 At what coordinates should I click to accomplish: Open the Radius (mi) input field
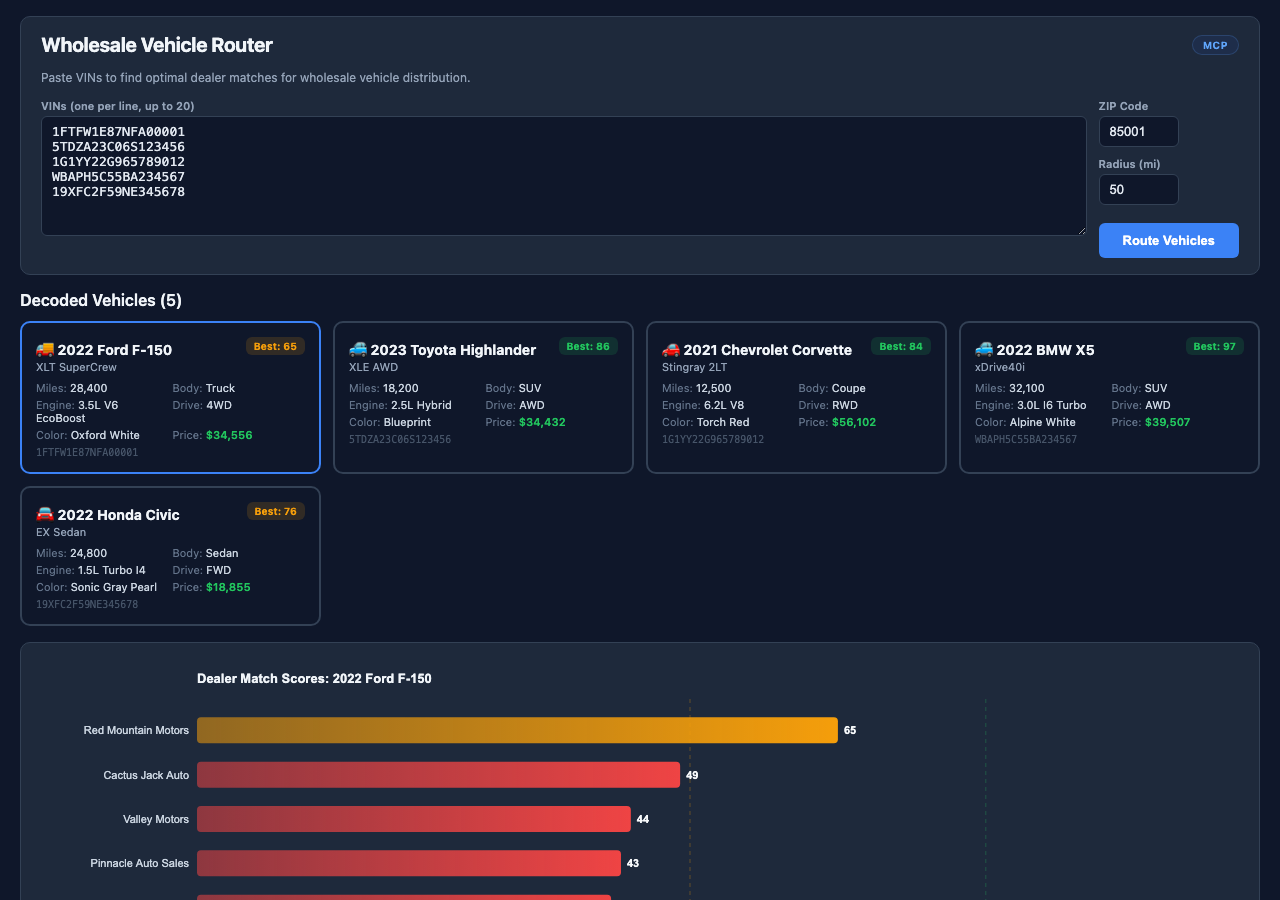[1138, 189]
